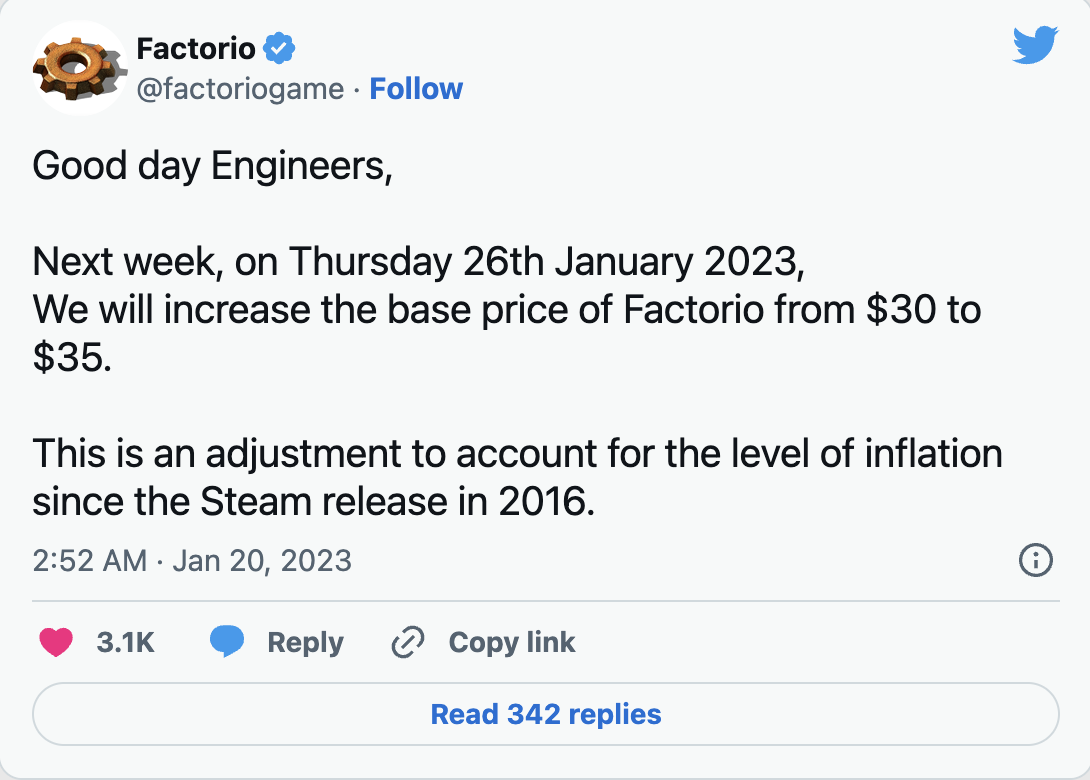This screenshot has height=780, width=1090.
Task: Click the blue verified badge
Action: 278,47
